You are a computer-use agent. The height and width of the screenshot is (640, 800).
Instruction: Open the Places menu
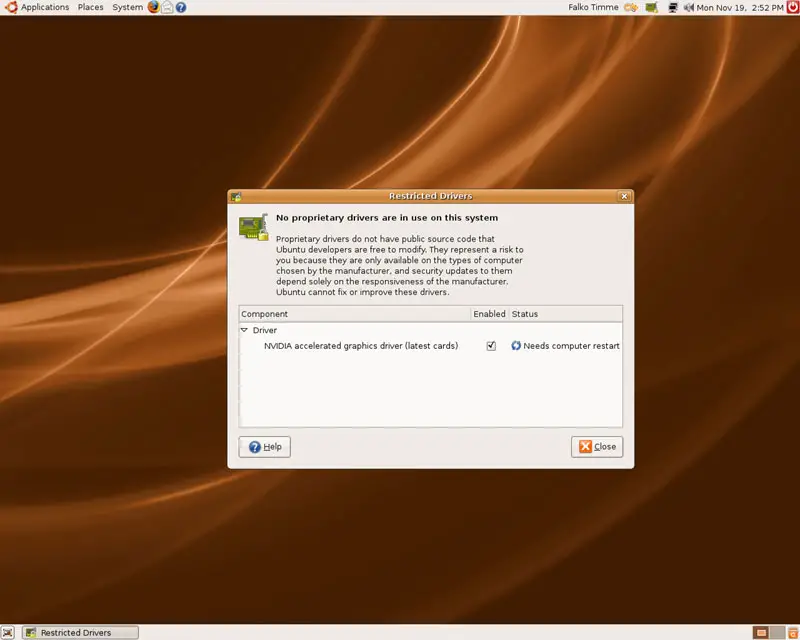pos(90,7)
